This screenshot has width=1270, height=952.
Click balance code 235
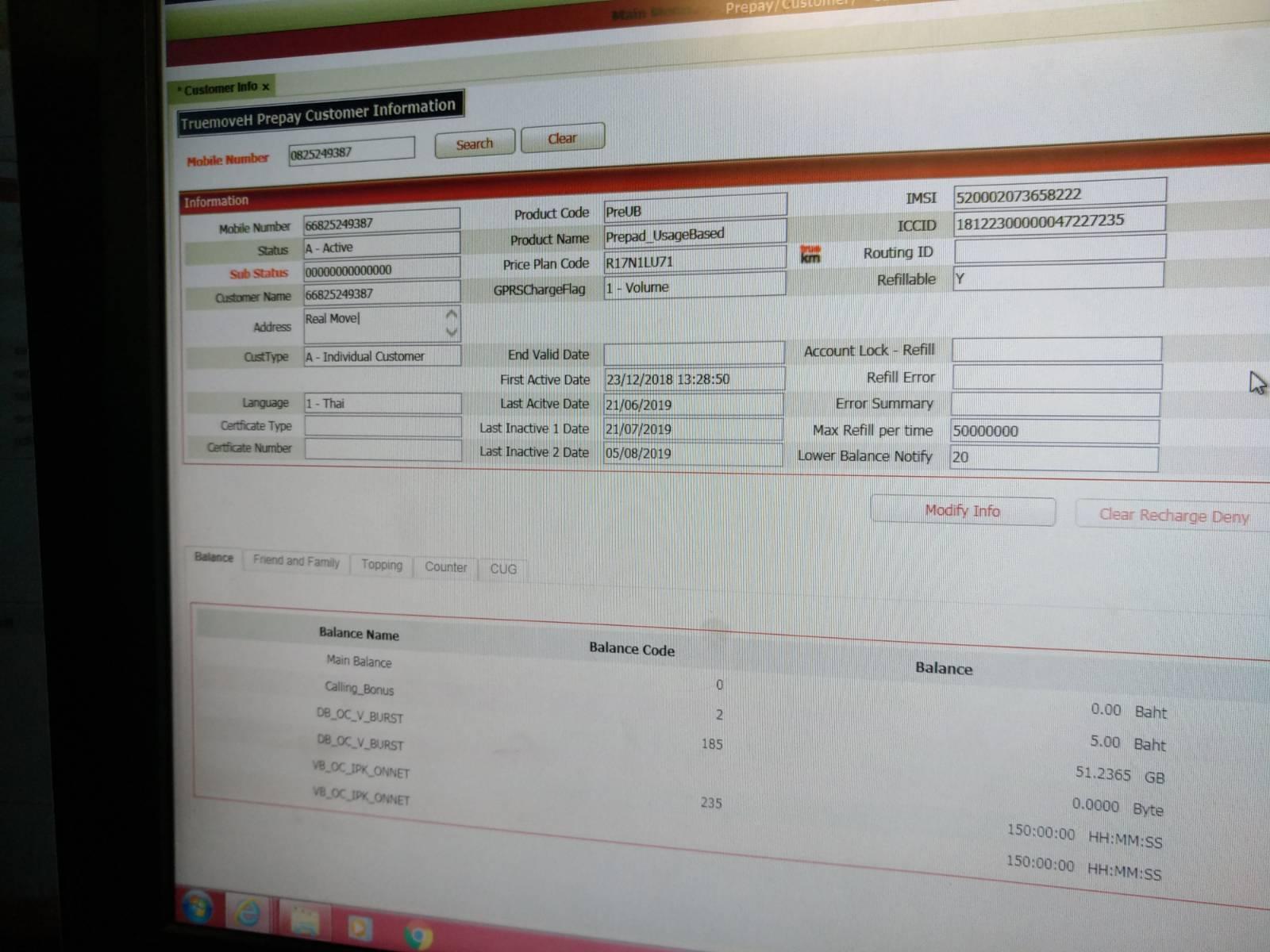click(711, 803)
